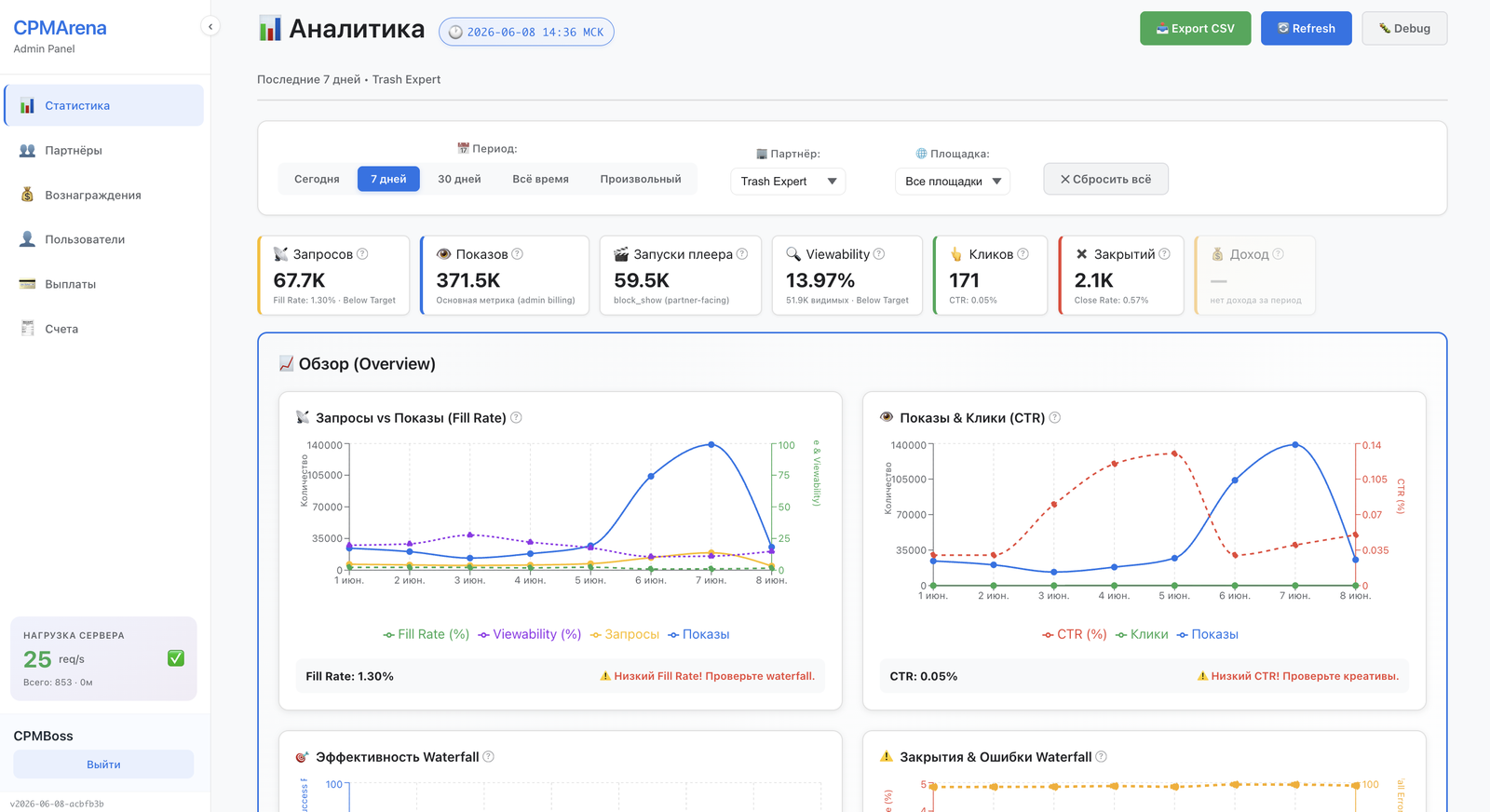Screen dimensions: 1490x812
Task: Click version label v2026-06-08-acbfb3b
Action: click(57, 804)
